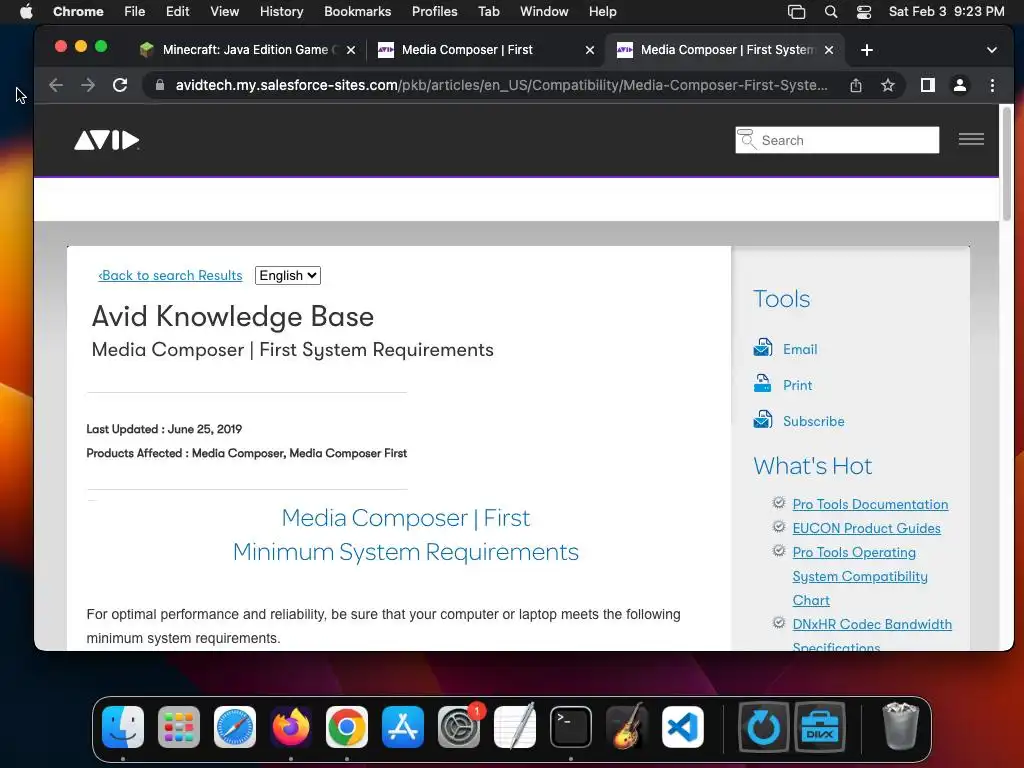Image resolution: width=1024 pixels, height=768 pixels.
Task: Go forward using Chrome forward arrow
Action: tap(88, 85)
